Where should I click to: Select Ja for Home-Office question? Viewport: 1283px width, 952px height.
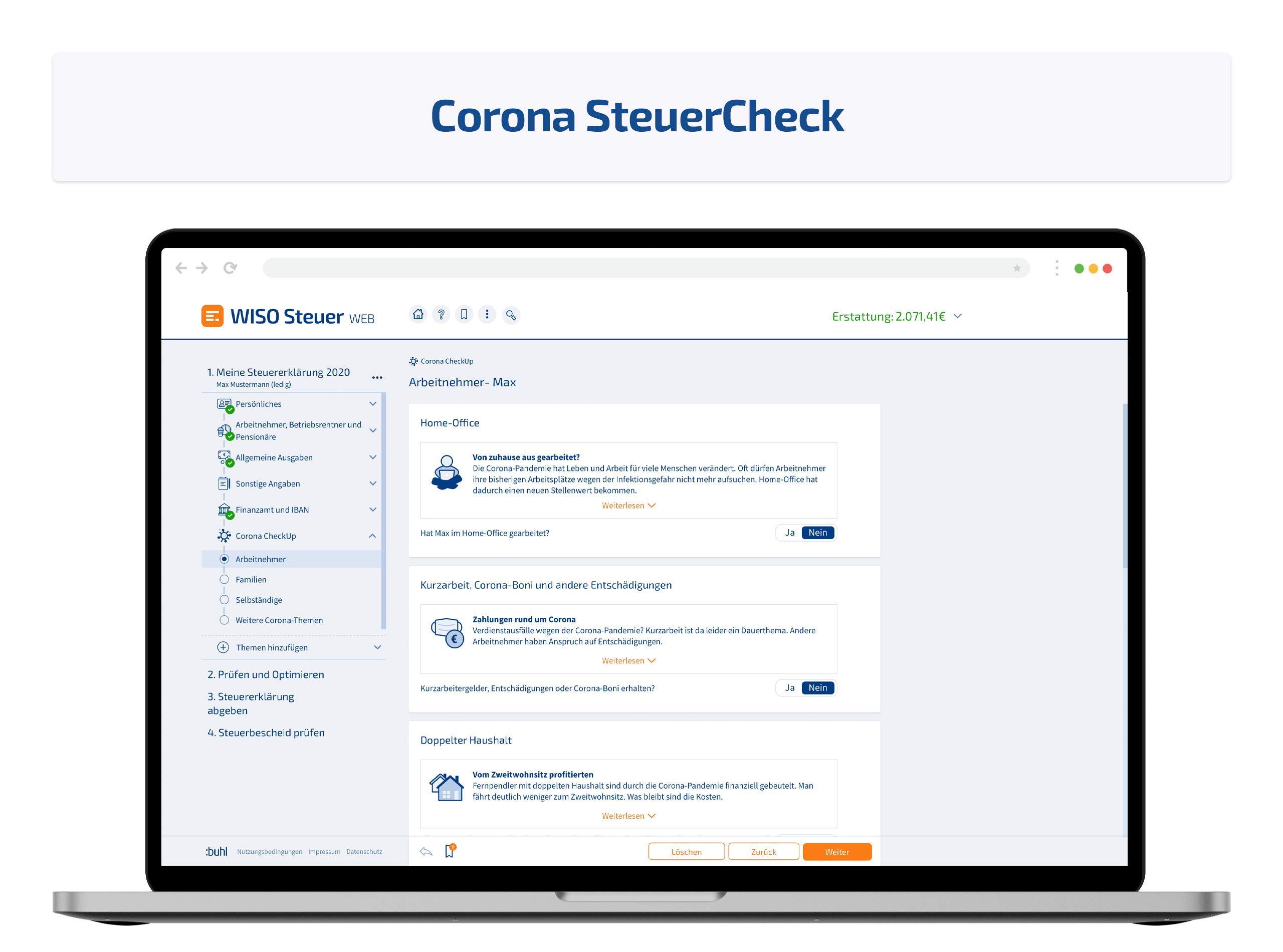[790, 533]
